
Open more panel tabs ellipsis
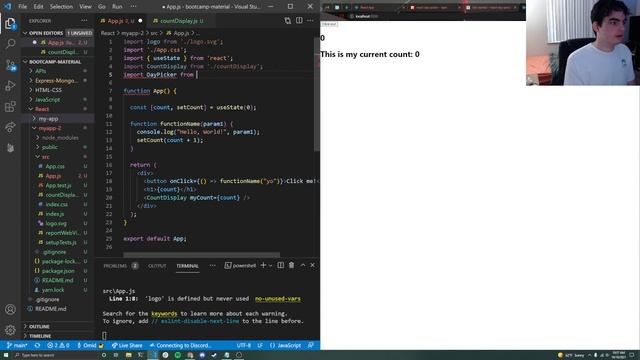pyautogui.click(x=213, y=265)
